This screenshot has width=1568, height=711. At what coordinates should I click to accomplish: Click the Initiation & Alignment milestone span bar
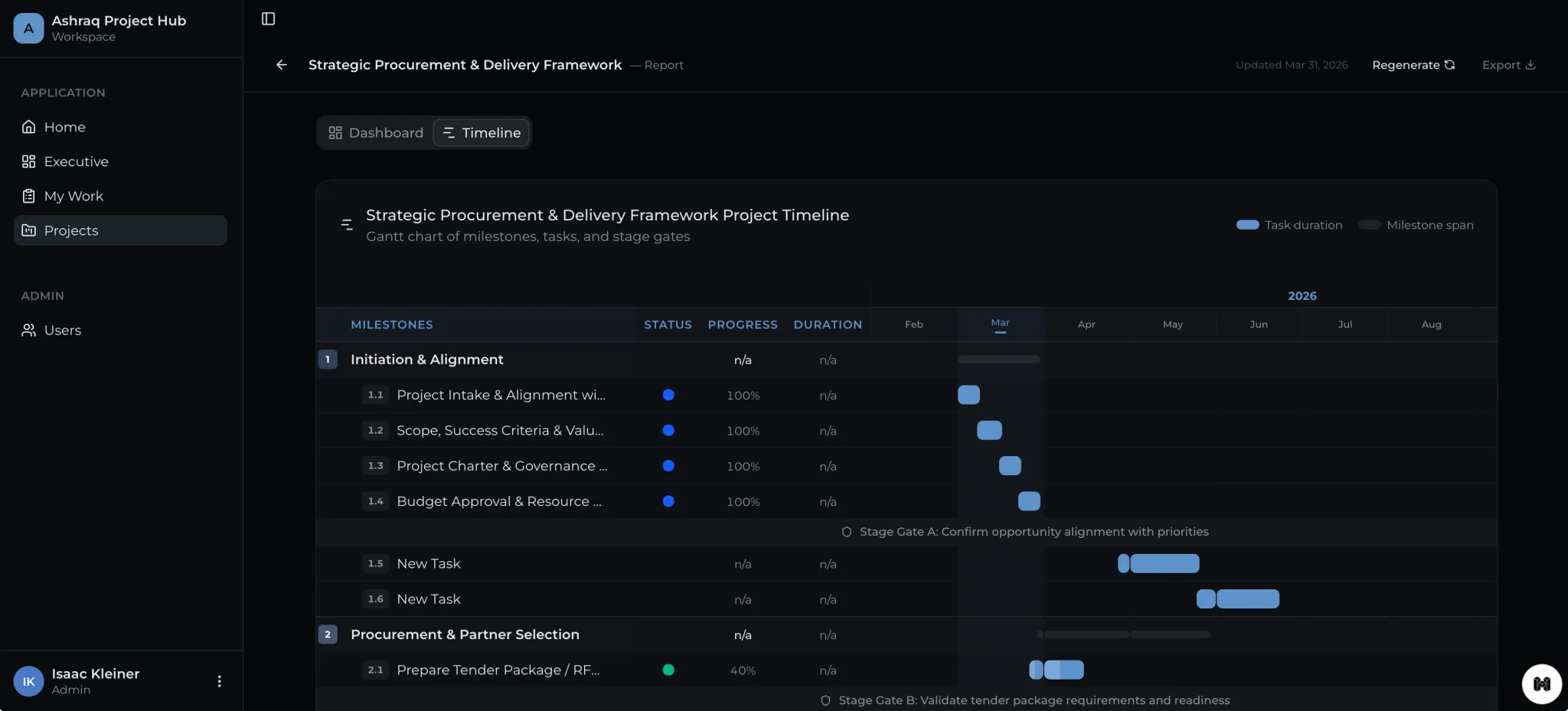pyautogui.click(x=999, y=360)
